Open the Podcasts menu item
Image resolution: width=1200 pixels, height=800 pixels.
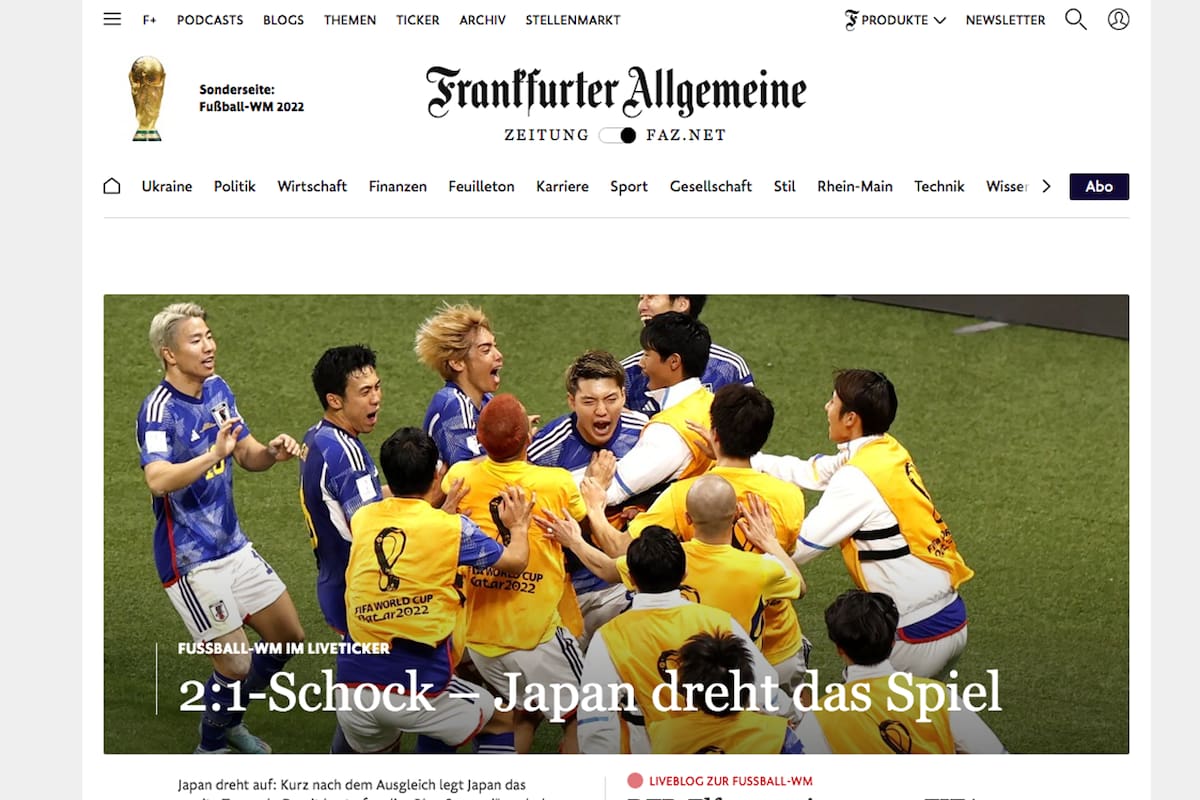click(210, 20)
